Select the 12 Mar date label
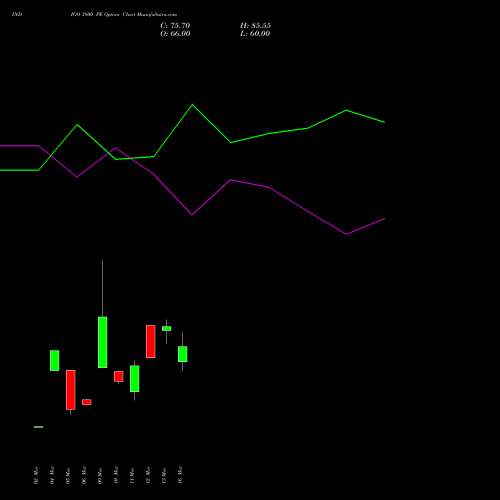This screenshot has width=500, height=500. (148, 475)
